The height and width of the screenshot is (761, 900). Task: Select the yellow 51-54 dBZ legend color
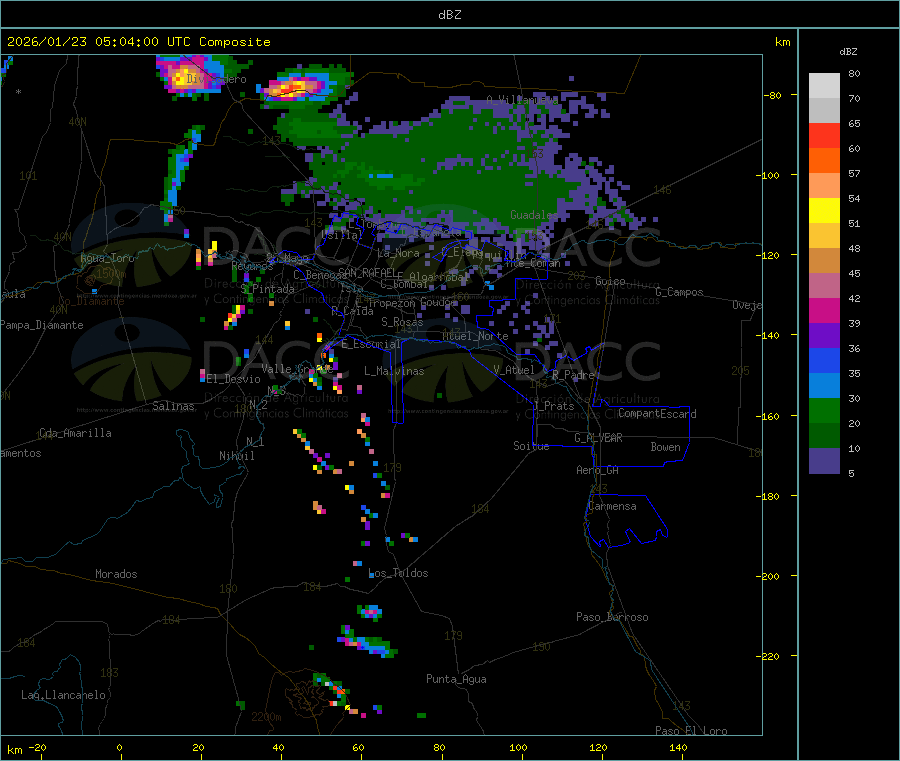point(824,211)
